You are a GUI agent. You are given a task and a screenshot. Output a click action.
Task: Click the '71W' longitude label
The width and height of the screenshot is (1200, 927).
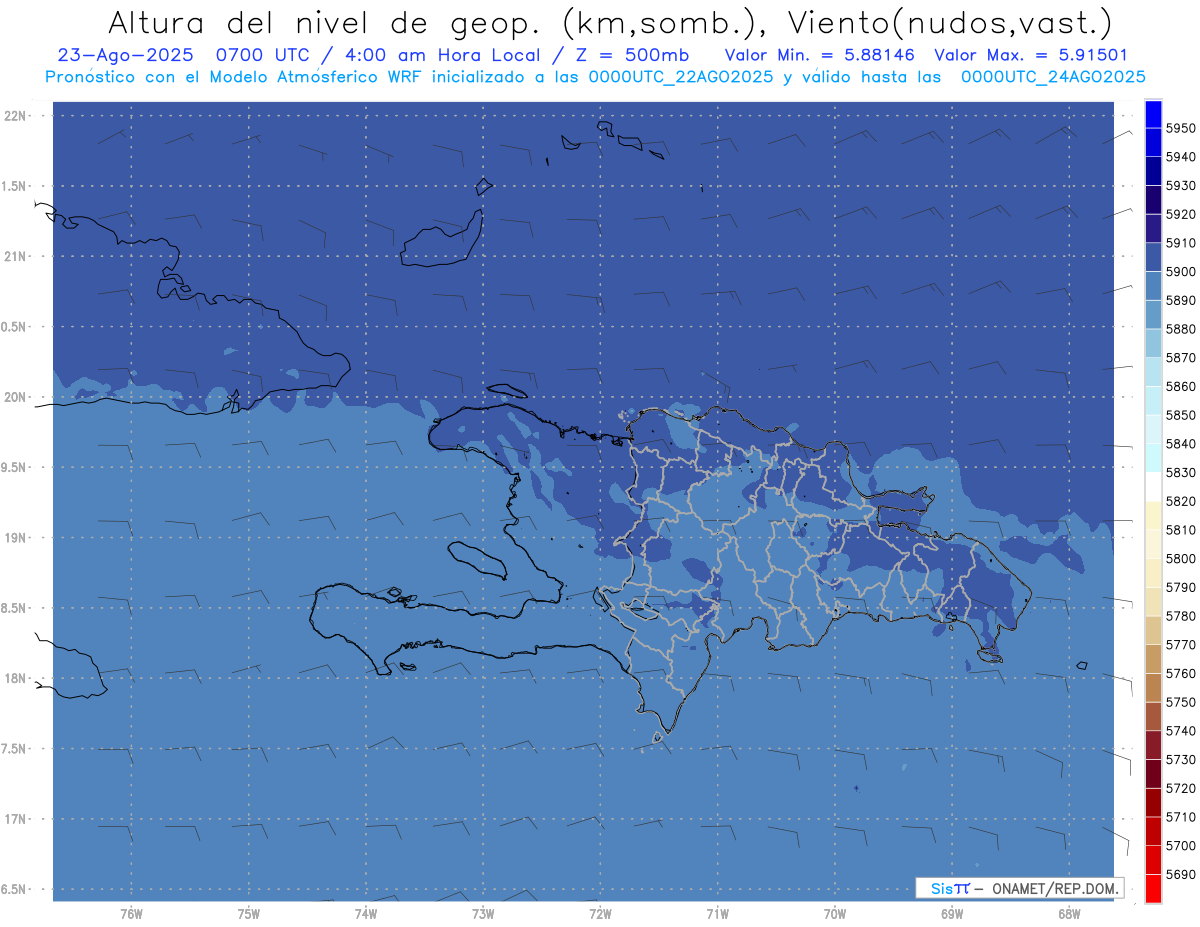(x=717, y=914)
